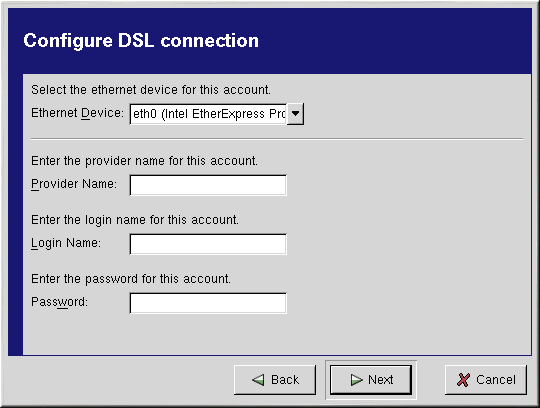Go to the Next wizard page
The height and width of the screenshot is (408, 540).
coord(371,380)
